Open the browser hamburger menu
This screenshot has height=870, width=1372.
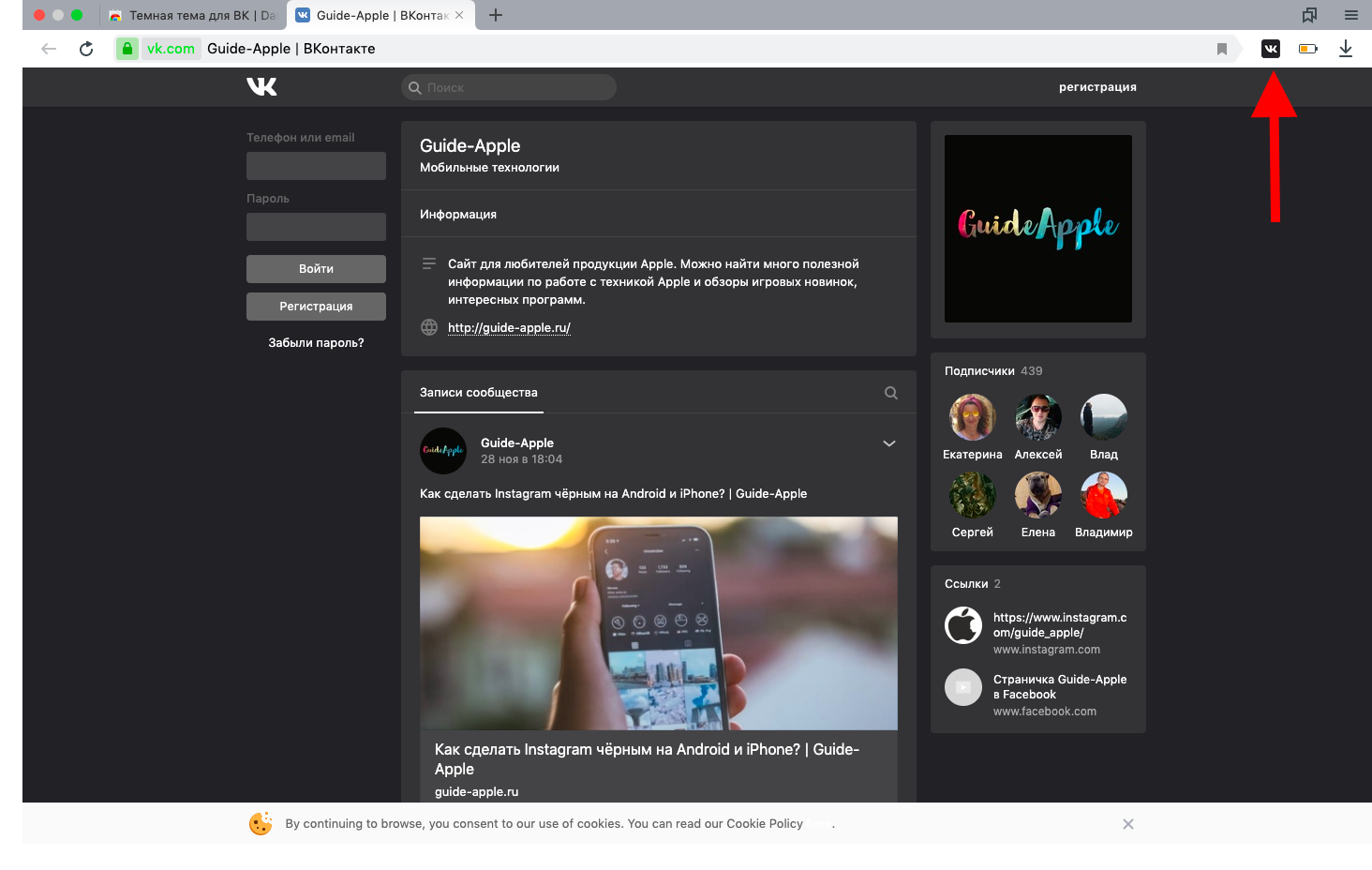coord(1351,15)
